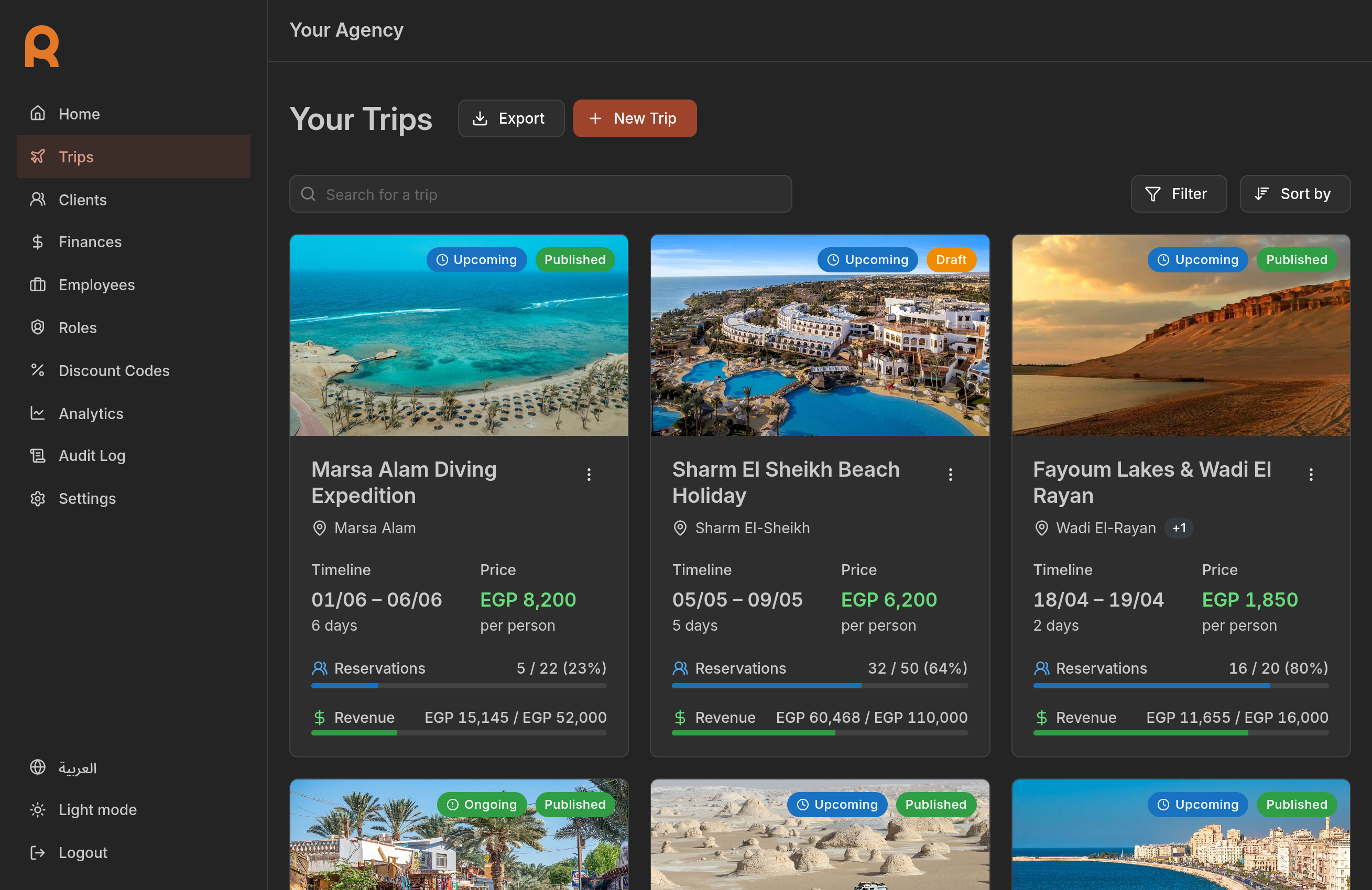Image resolution: width=1372 pixels, height=890 pixels.
Task: Click the Home house icon
Action: [38, 114]
